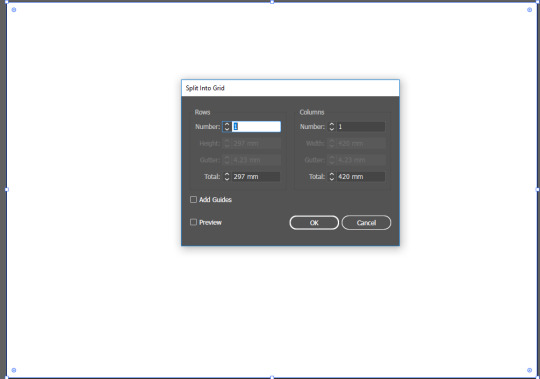This screenshot has width=540, height=379.
Task: Click the Columns Number stepper arrows
Action: (x=332, y=127)
